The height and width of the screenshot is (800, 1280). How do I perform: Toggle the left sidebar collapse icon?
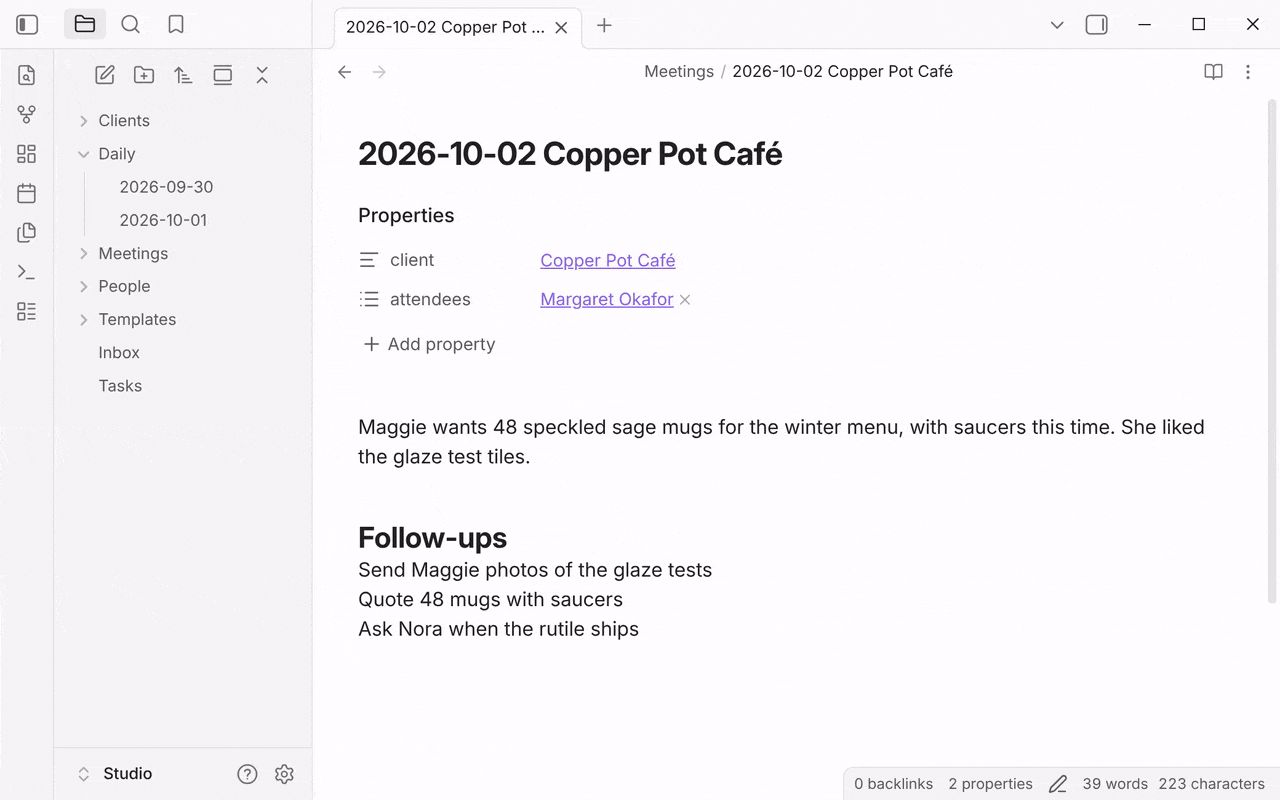coord(27,25)
